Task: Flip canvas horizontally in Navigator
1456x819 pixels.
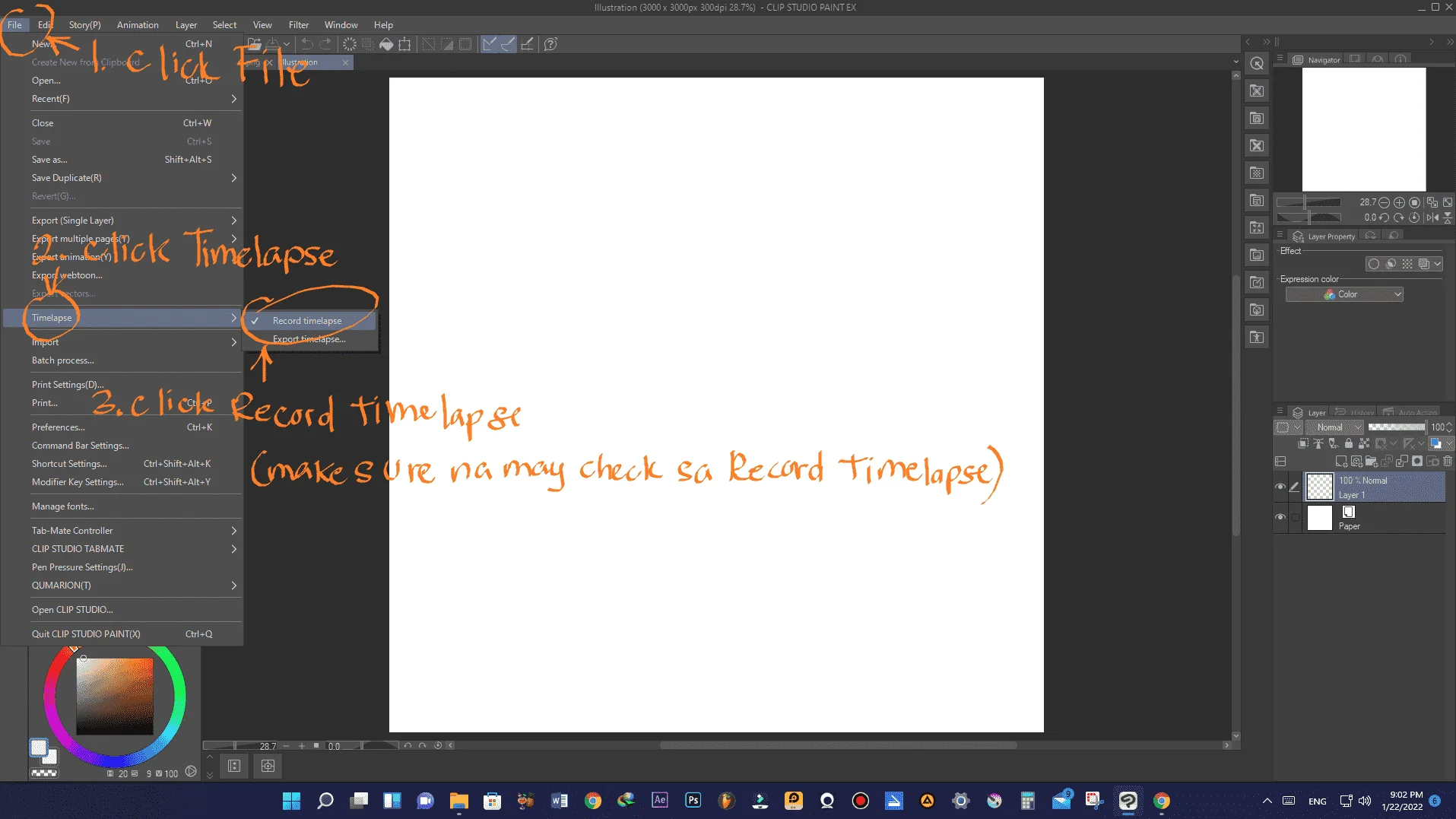Action: coord(1432,217)
